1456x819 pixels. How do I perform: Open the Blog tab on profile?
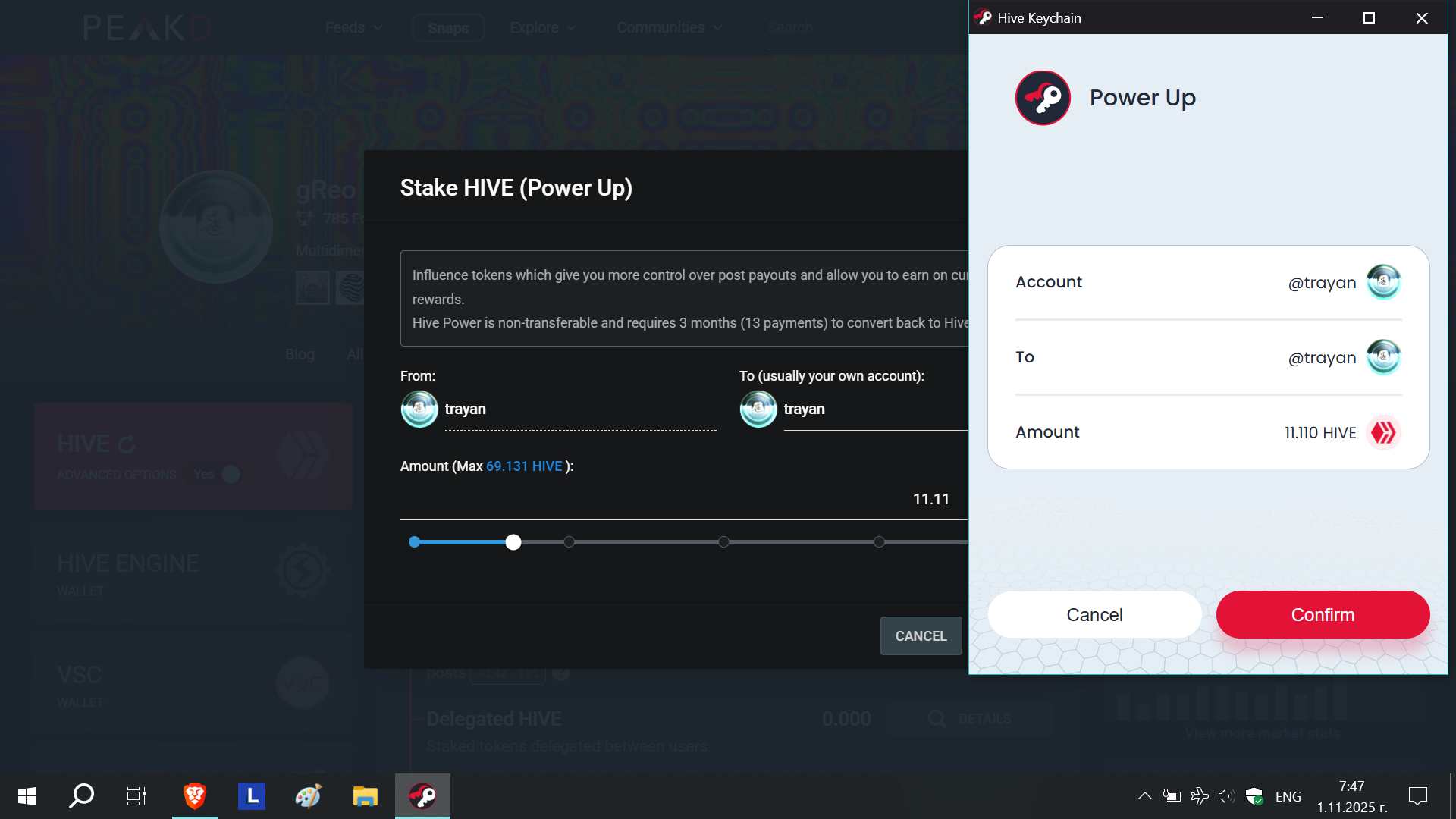300,354
